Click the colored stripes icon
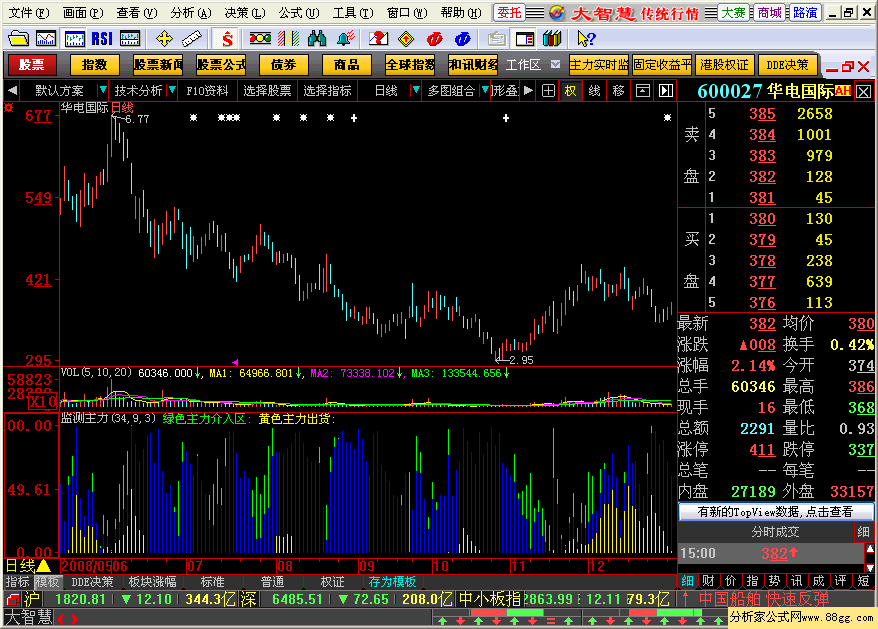Screen dimensions: 878x629 (288, 39)
